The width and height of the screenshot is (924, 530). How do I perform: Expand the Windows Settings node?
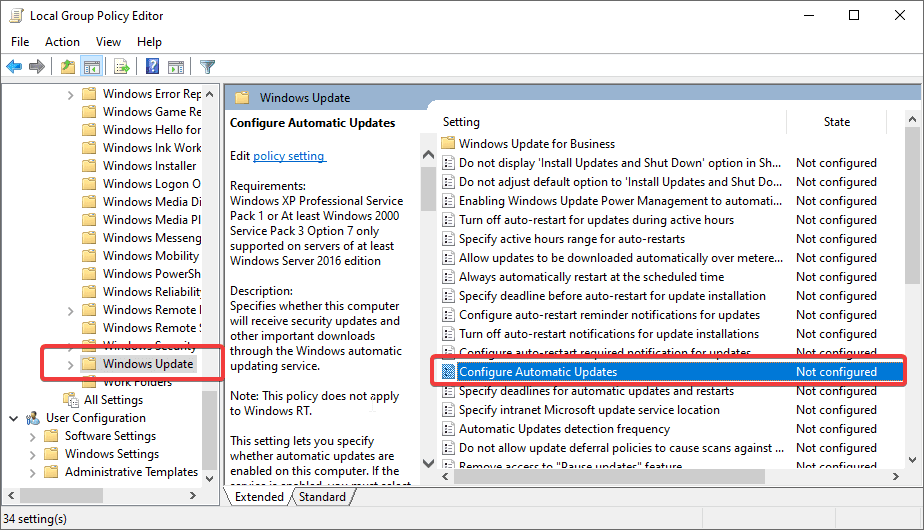pos(32,455)
